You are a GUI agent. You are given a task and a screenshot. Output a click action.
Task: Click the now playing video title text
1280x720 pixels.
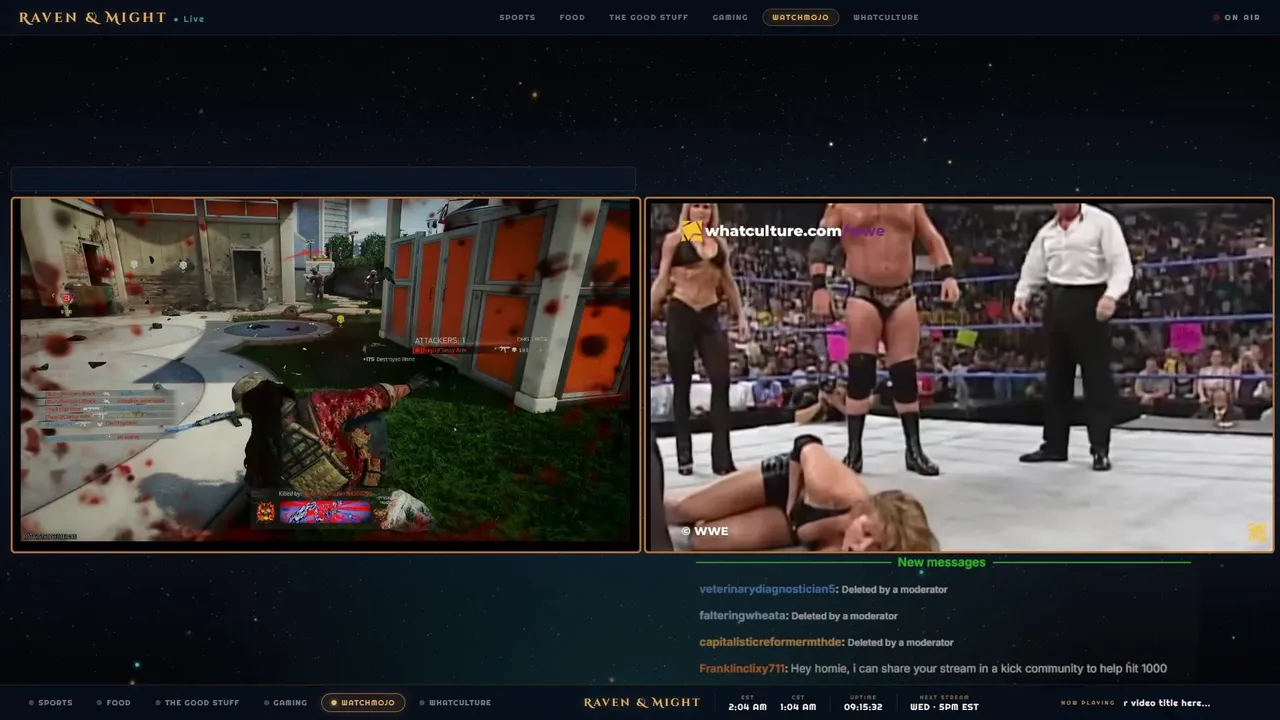[x=1167, y=703]
